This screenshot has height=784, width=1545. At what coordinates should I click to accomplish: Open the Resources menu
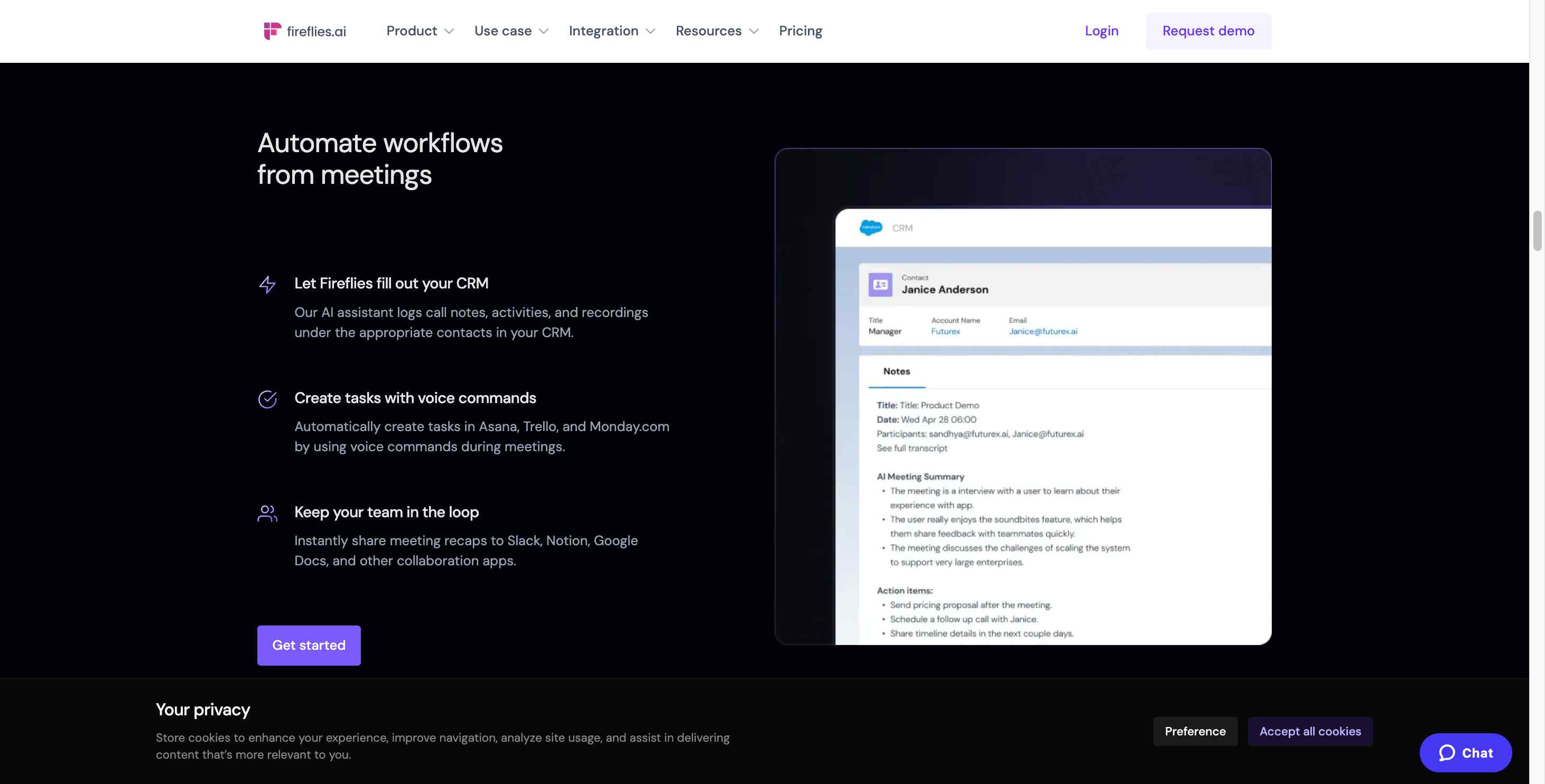click(x=718, y=31)
